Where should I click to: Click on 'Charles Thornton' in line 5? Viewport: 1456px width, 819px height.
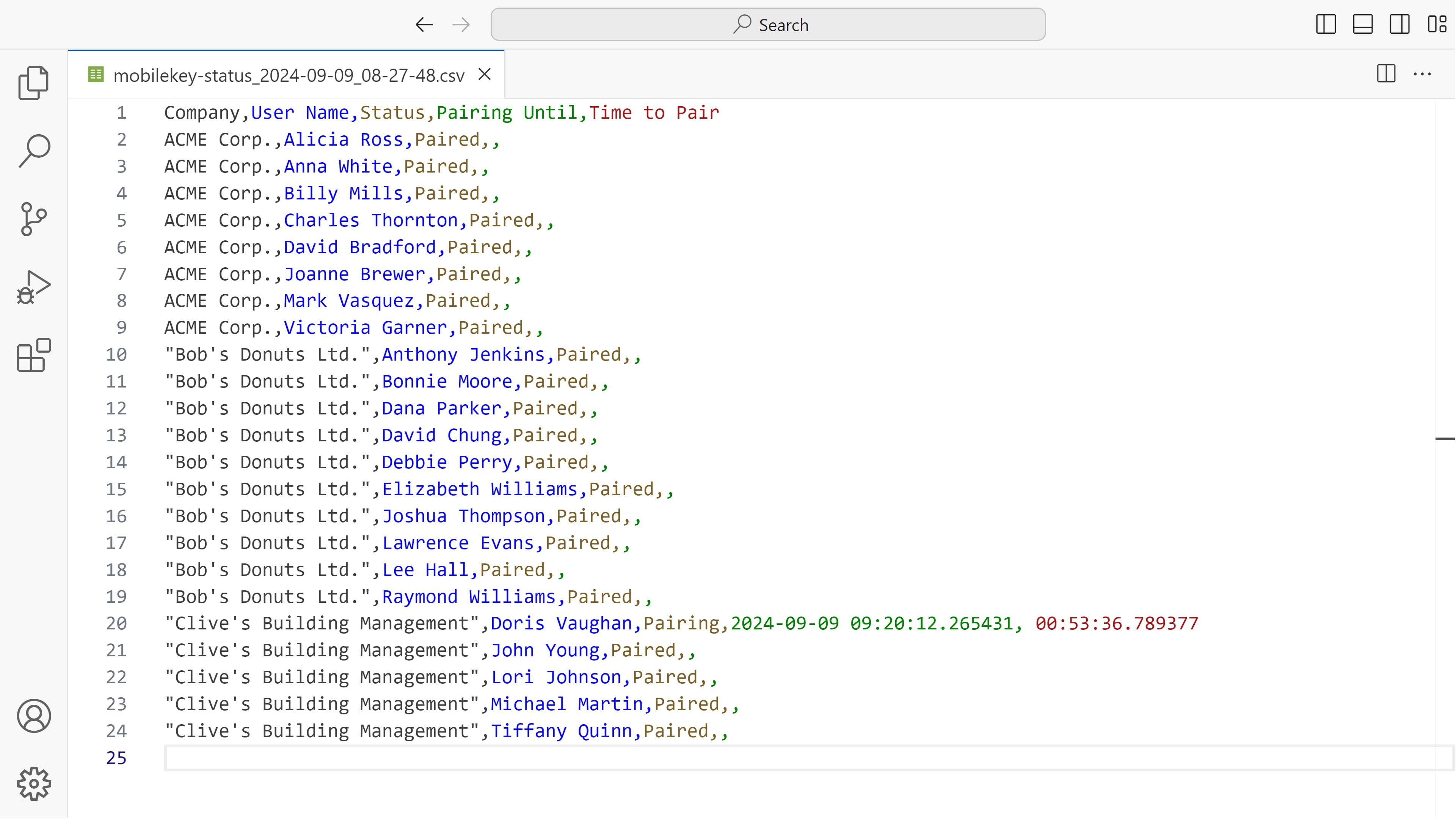tap(371, 220)
